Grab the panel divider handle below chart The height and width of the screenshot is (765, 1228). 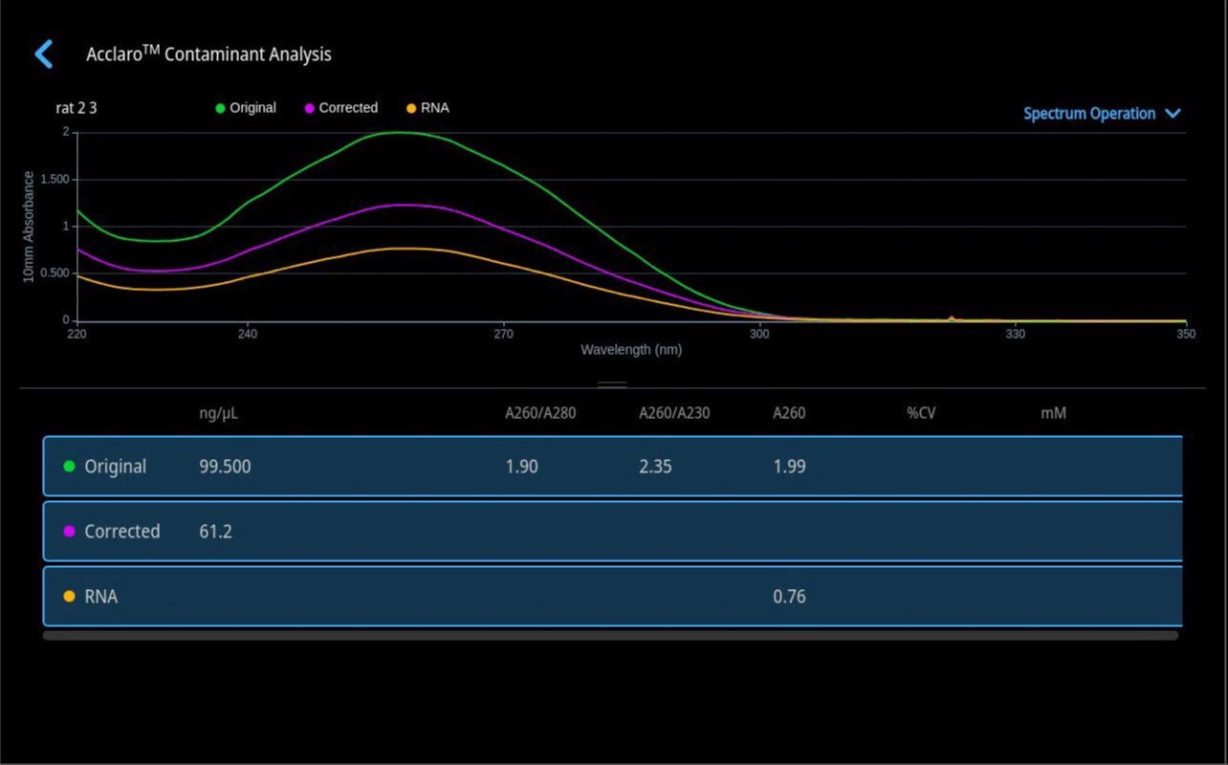click(x=612, y=384)
